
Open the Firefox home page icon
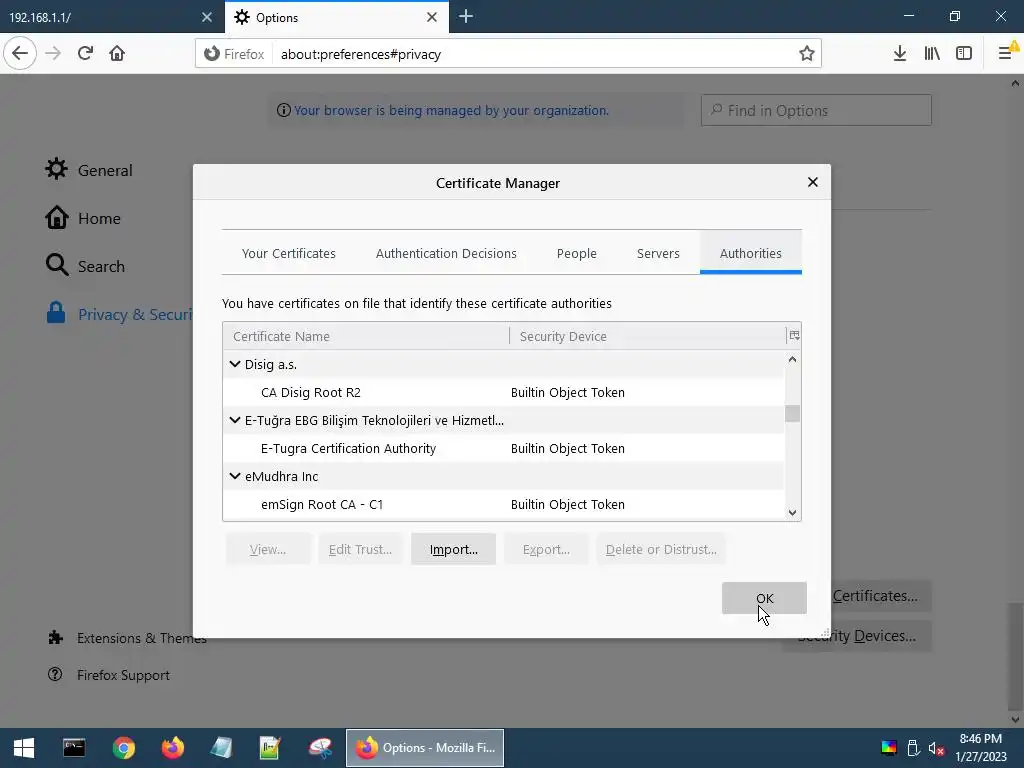tap(117, 54)
